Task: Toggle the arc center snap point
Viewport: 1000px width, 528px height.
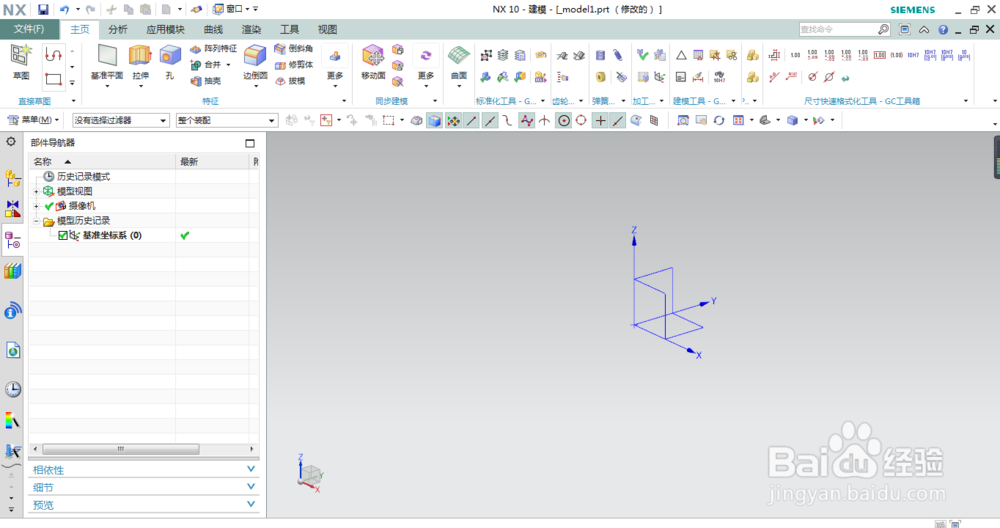Action: (x=564, y=121)
